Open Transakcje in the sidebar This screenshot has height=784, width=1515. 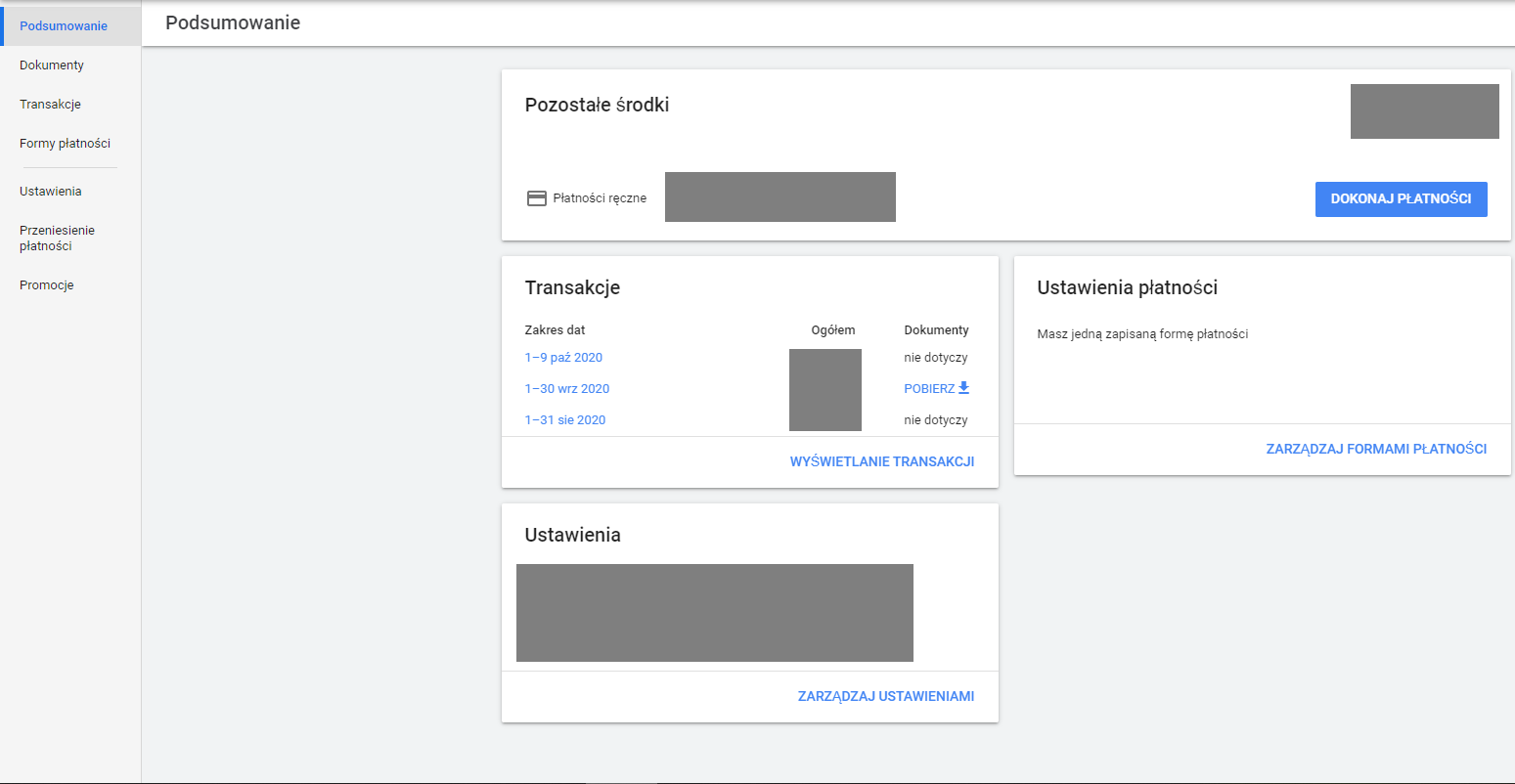pyautogui.click(x=50, y=105)
